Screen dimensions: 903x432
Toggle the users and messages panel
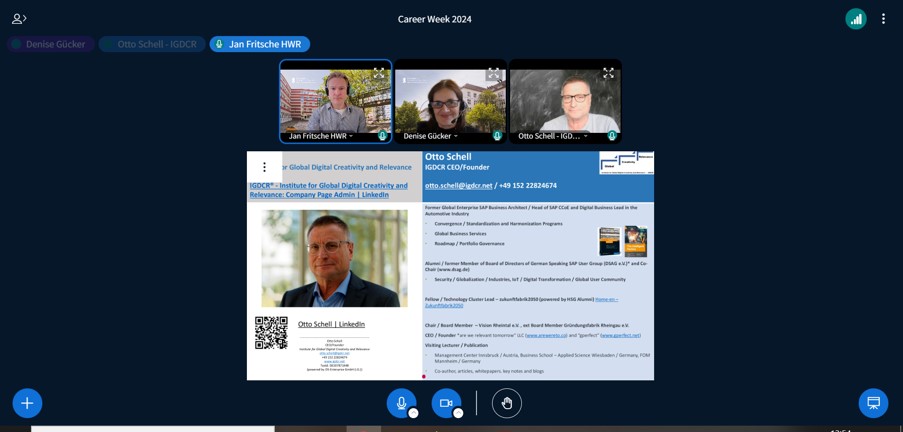(x=19, y=19)
